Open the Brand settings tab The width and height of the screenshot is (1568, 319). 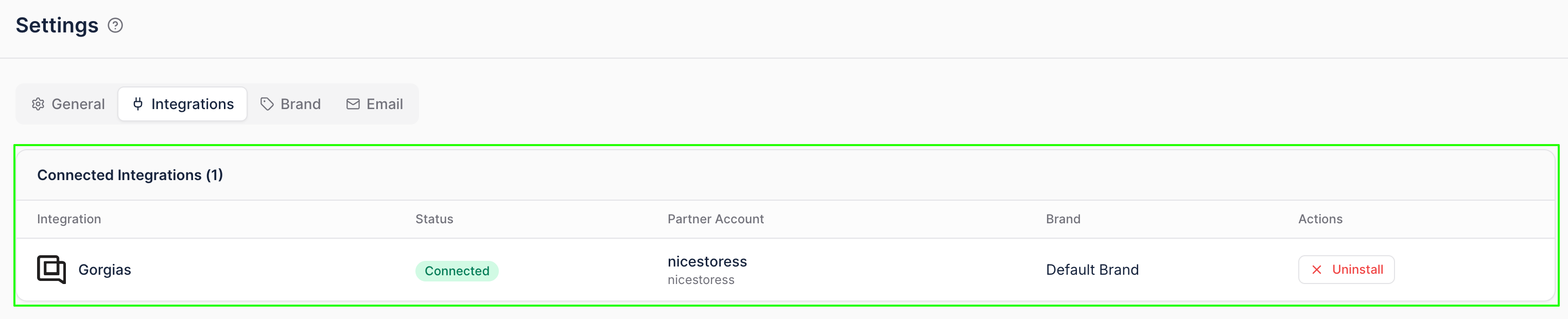click(x=291, y=104)
